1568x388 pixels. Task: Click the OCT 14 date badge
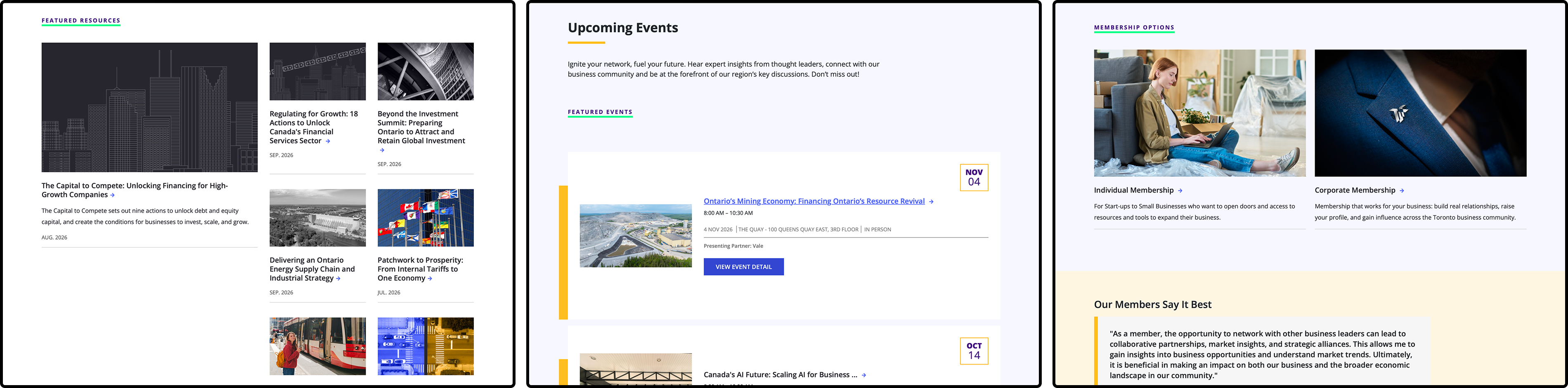[x=974, y=351]
